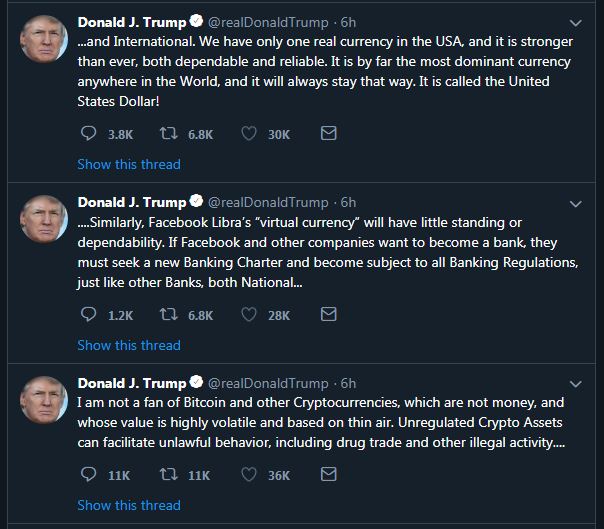Show this thread under the Libra tweet

click(129, 345)
